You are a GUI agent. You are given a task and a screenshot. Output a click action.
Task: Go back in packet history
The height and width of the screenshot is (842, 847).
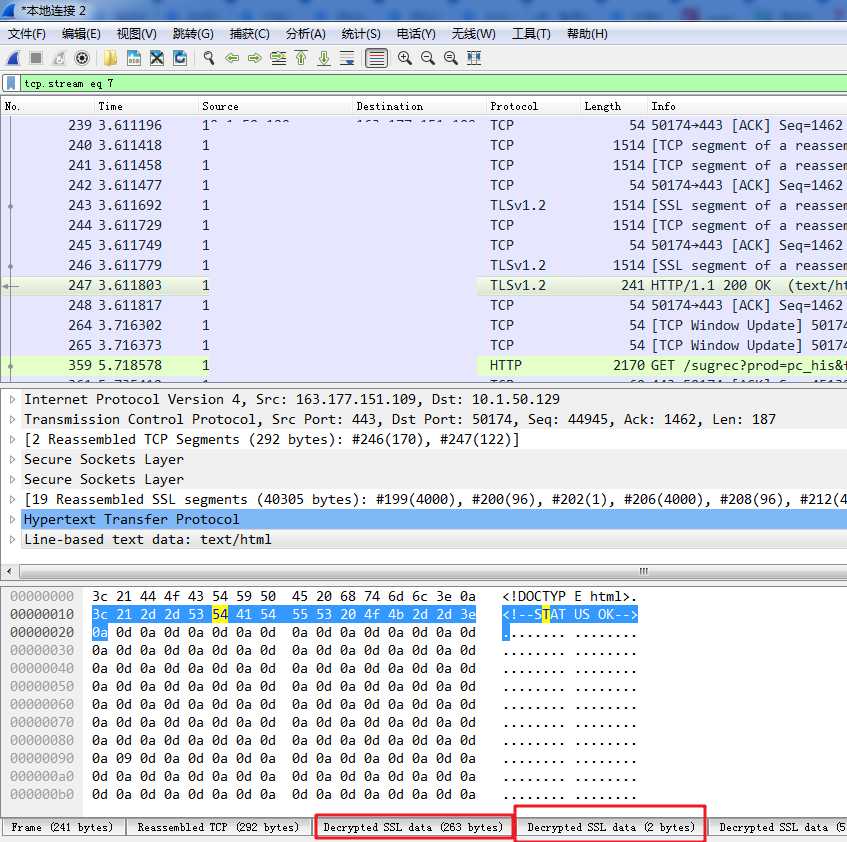(x=232, y=58)
